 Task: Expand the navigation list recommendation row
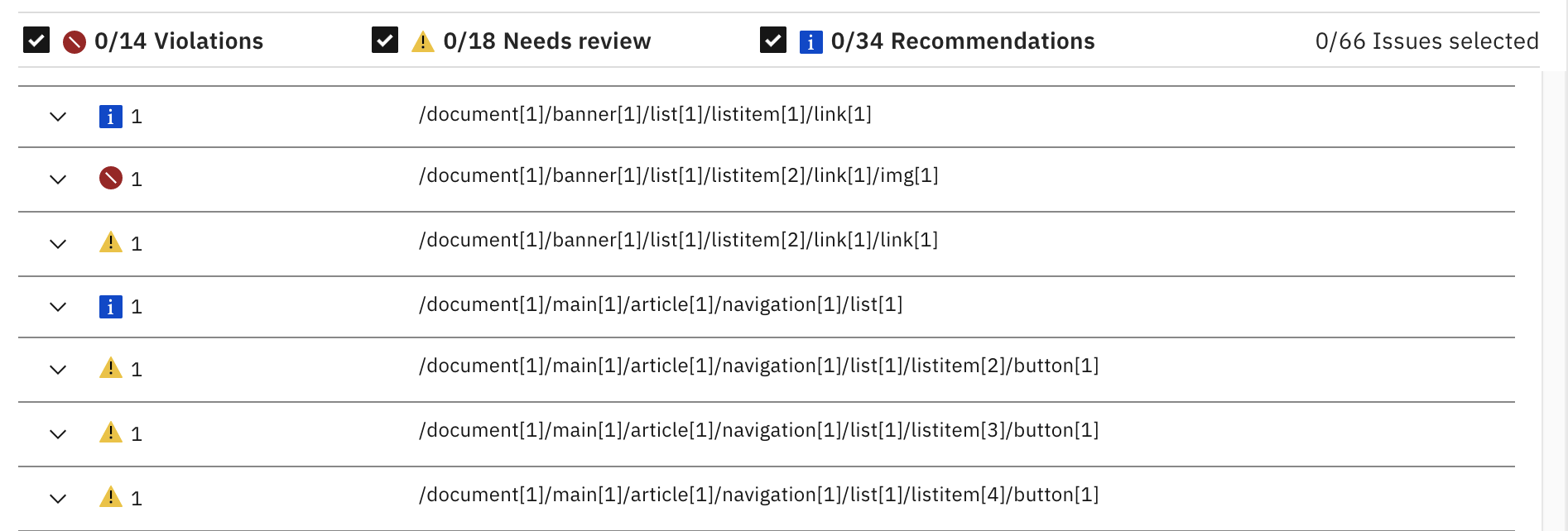click(58, 307)
